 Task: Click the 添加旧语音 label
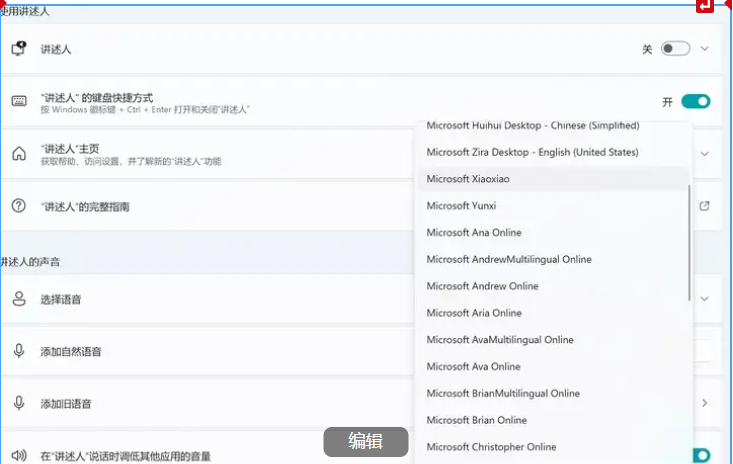tap(65, 403)
